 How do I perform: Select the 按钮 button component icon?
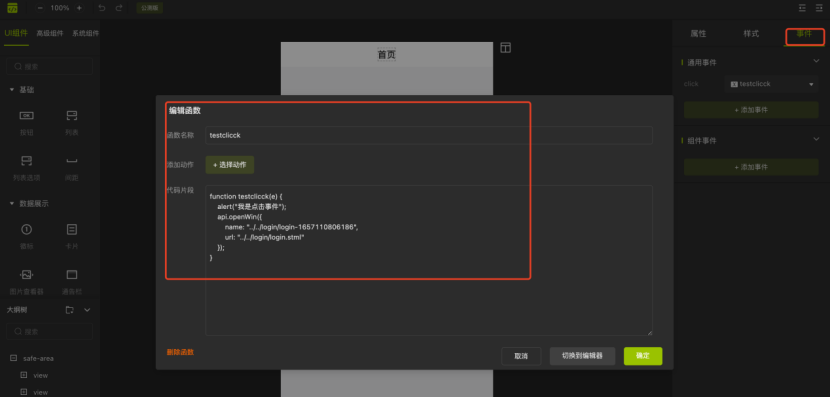[26, 115]
